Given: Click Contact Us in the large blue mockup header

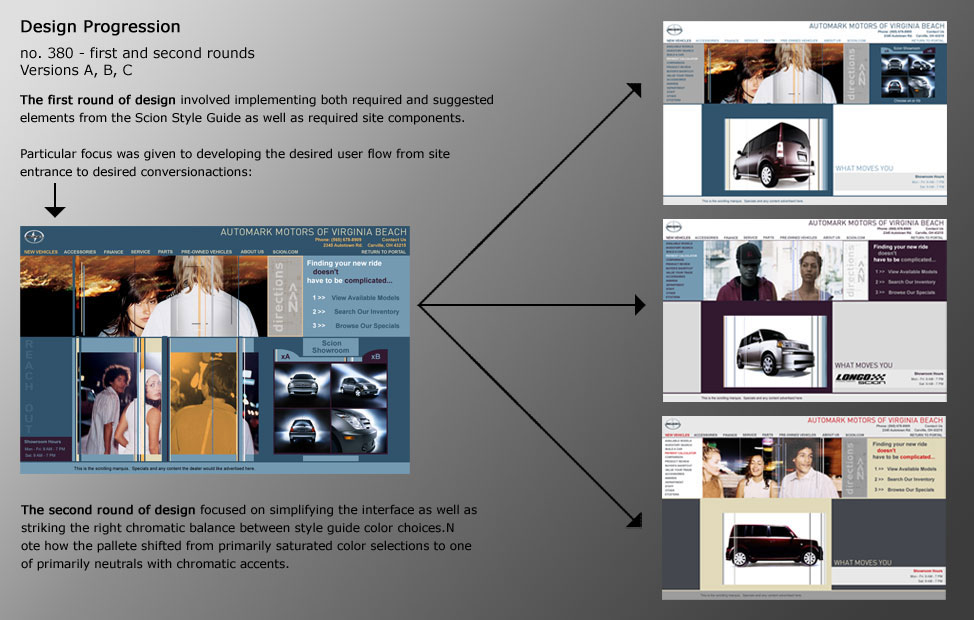Looking at the screenshot, I should click(394, 239).
